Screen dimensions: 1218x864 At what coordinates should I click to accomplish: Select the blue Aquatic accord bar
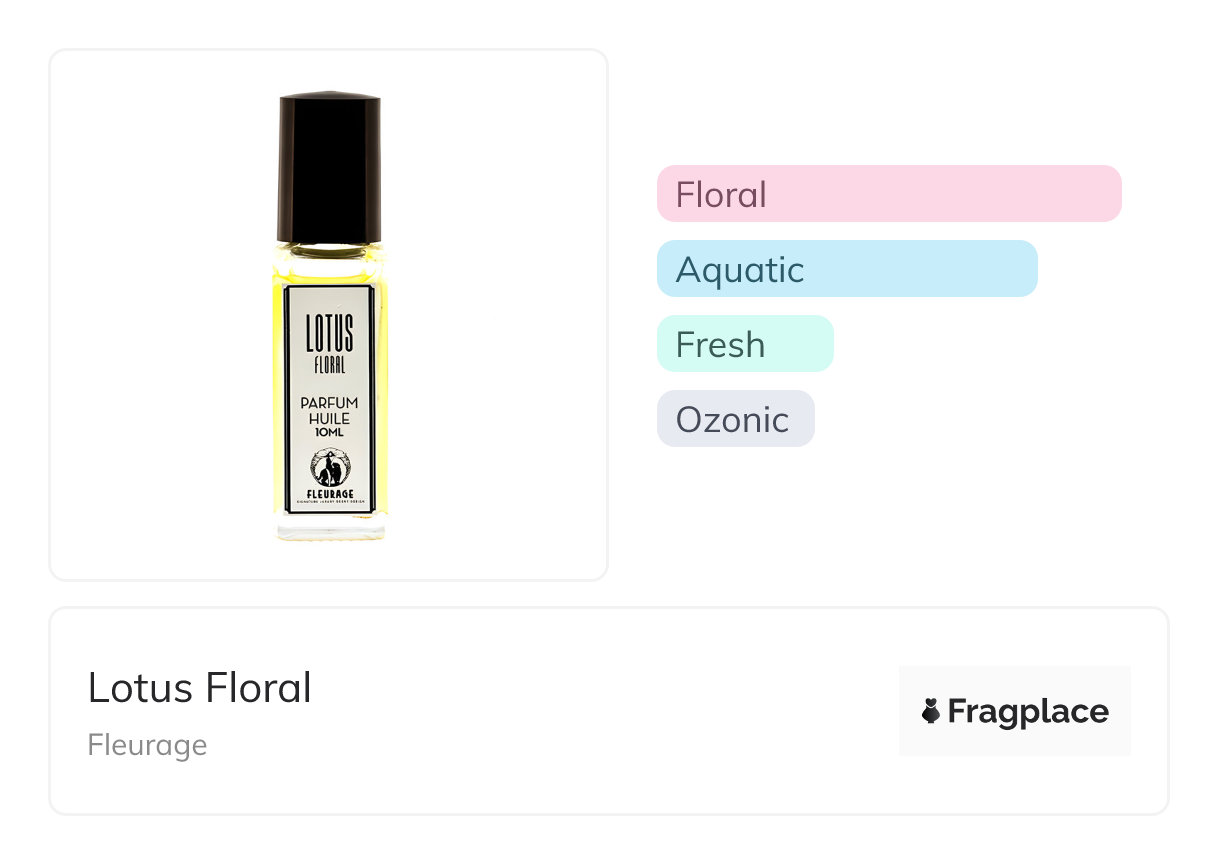tap(846, 269)
